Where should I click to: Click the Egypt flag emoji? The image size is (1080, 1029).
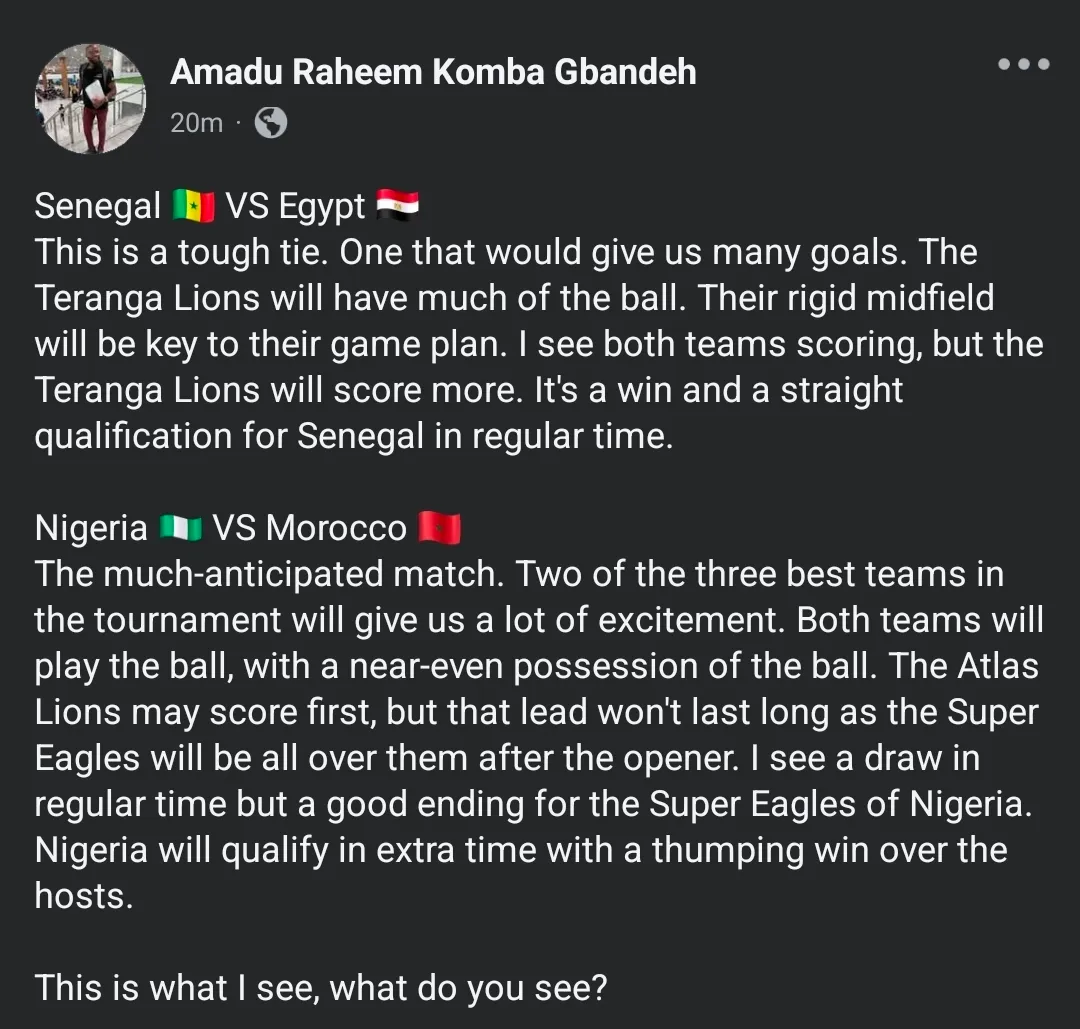[397, 206]
